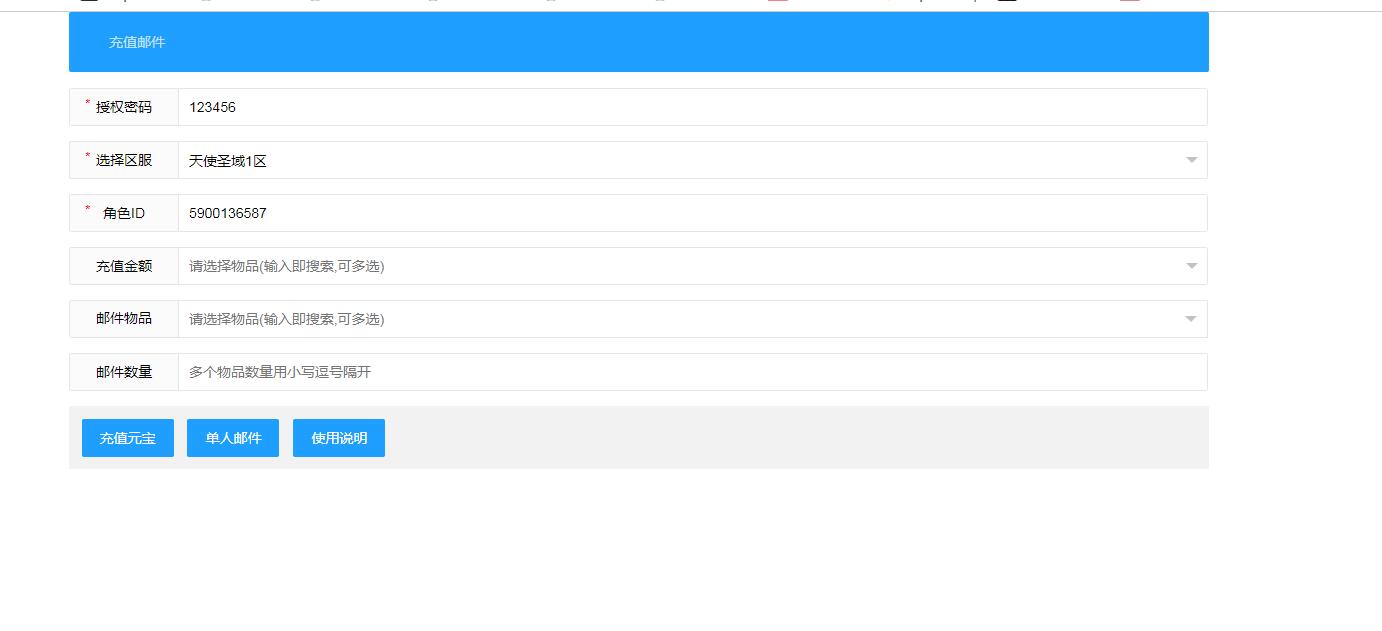Expand the 选择区服 dropdown arrow

coord(1191,160)
